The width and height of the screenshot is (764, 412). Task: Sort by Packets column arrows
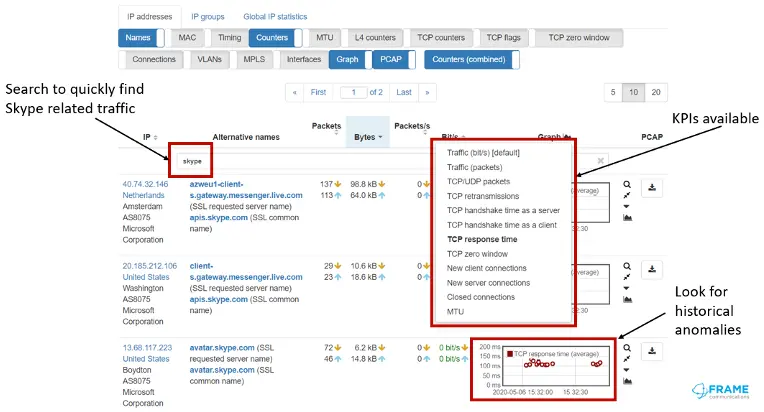point(337,132)
